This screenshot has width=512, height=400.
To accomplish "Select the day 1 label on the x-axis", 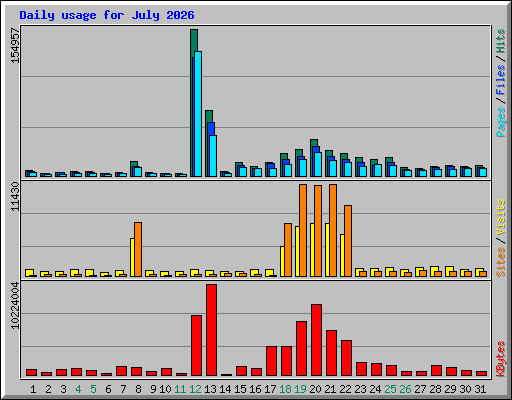I will 33,389.
